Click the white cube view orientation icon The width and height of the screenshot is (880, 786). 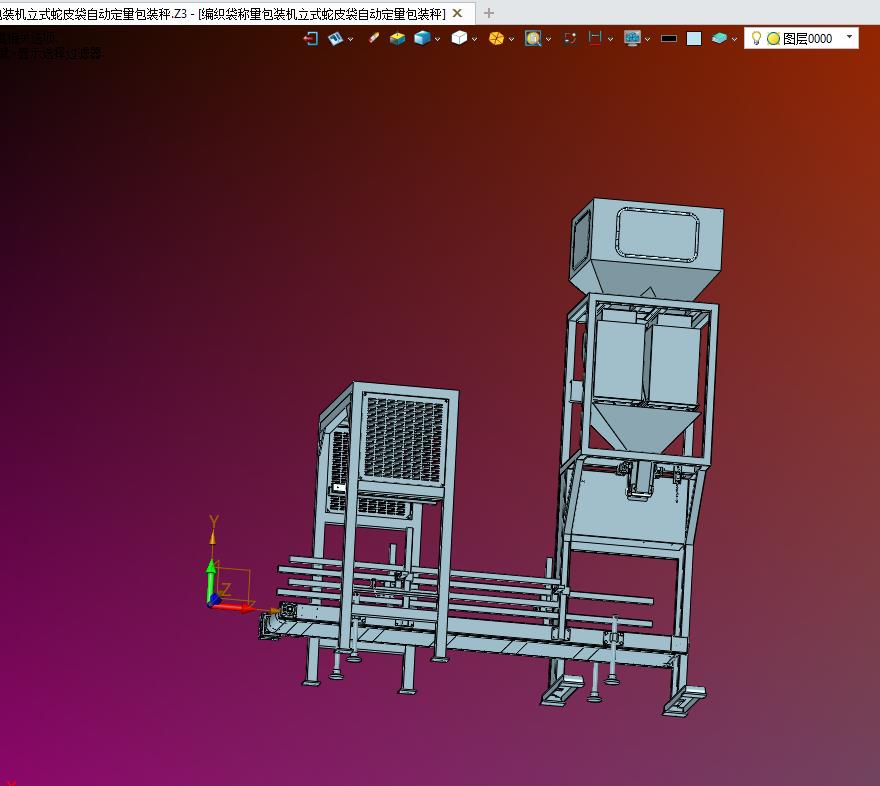458,38
